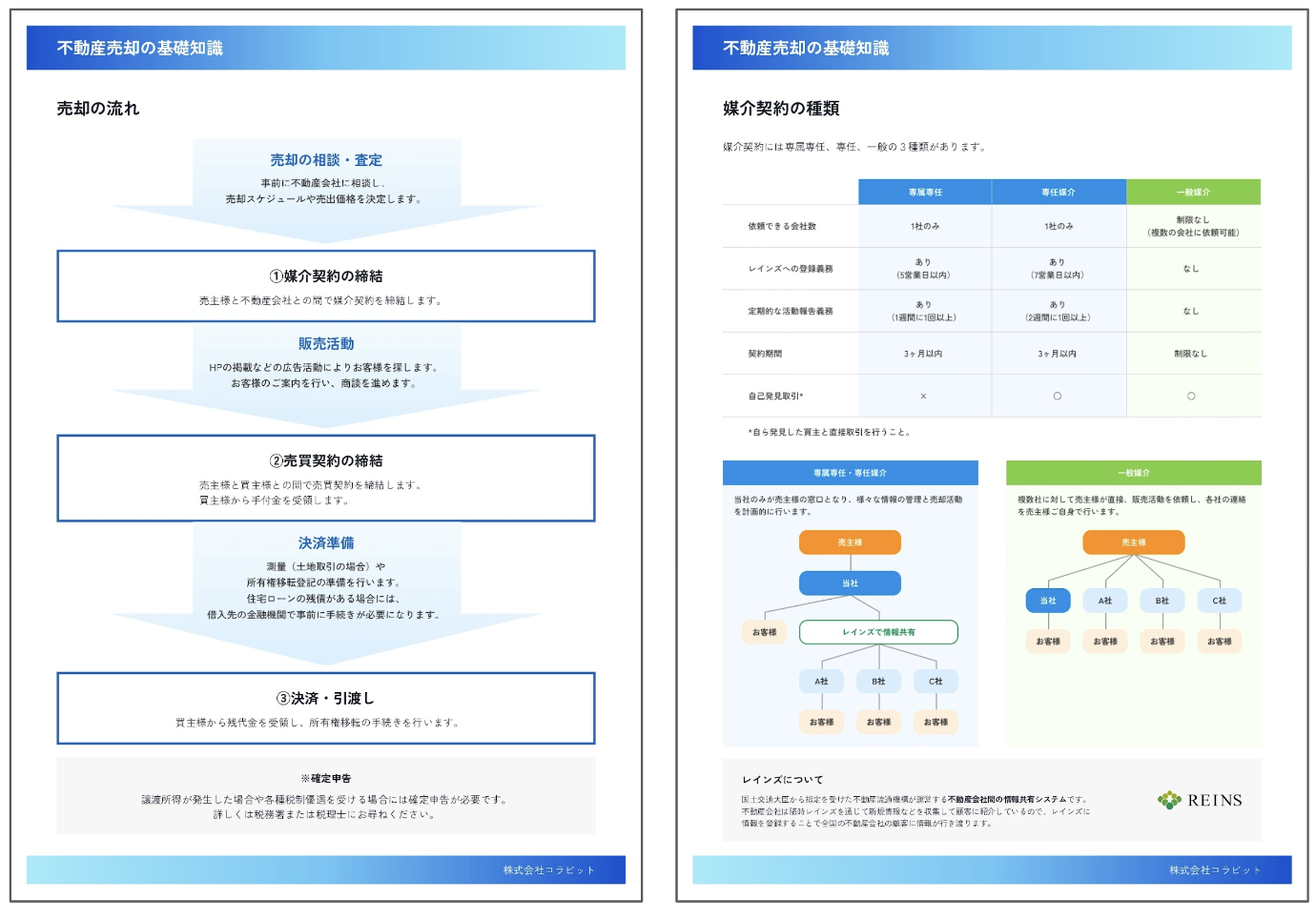Click B社 node under レインズで情報共有
This screenshot has width=1316, height=920.
[878, 682]
